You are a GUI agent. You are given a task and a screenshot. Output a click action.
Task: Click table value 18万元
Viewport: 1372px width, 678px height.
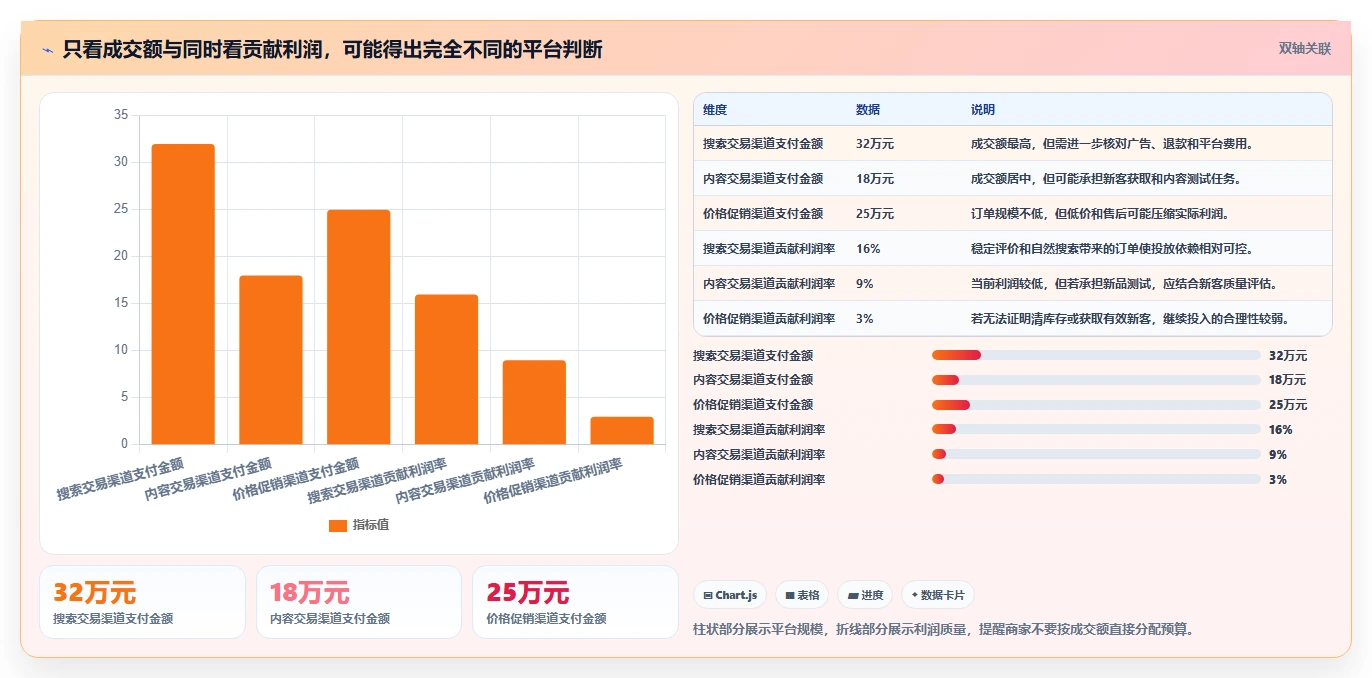(875, 179)
